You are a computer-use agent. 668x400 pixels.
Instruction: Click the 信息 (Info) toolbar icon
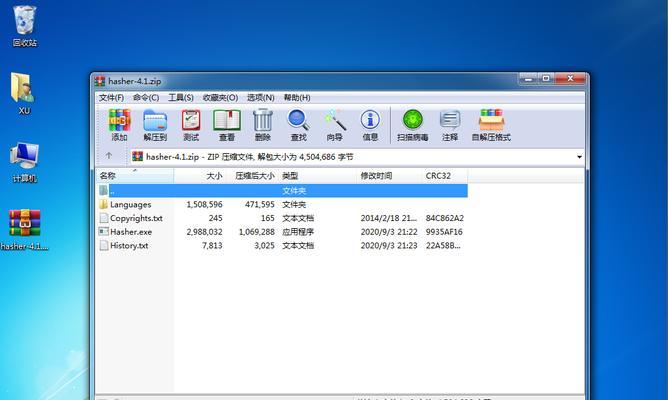click(370, 121)
